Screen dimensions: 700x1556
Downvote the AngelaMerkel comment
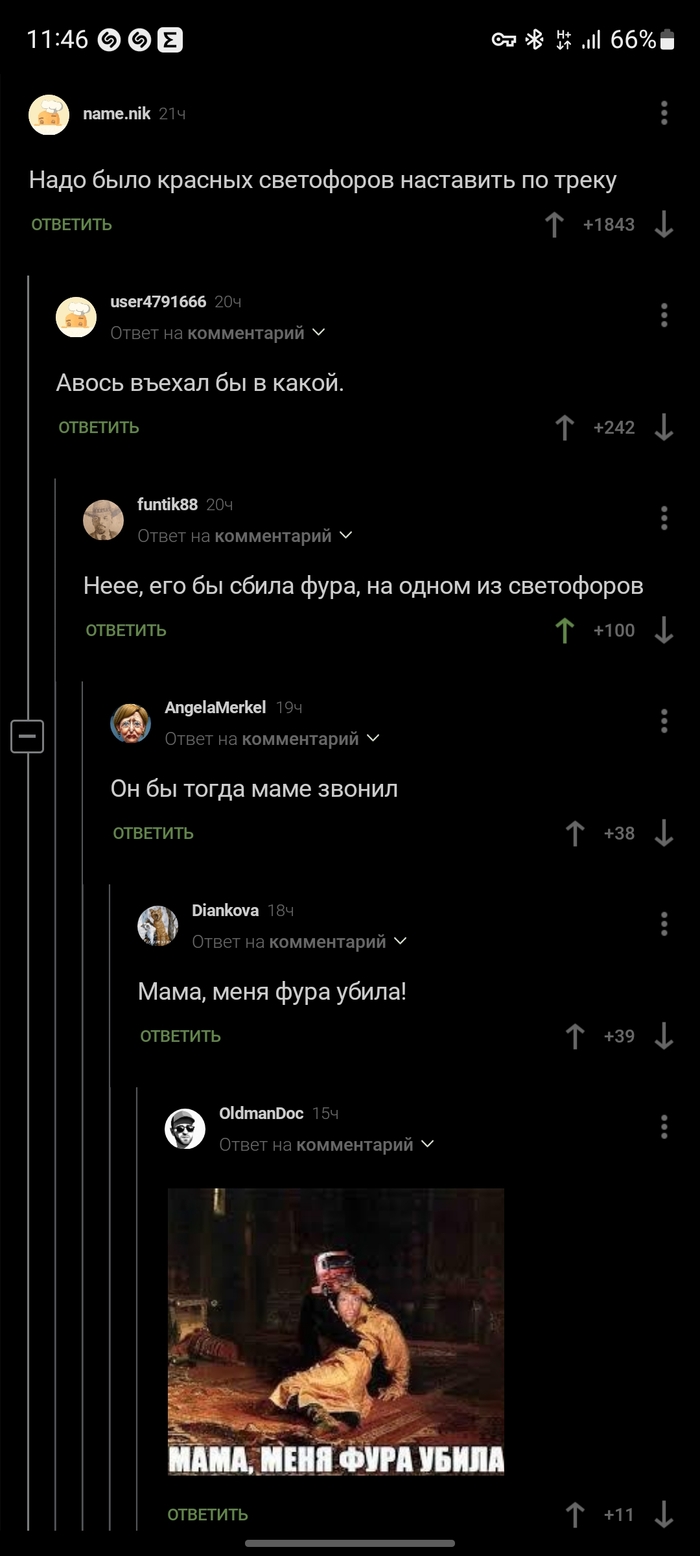(663, 832)
